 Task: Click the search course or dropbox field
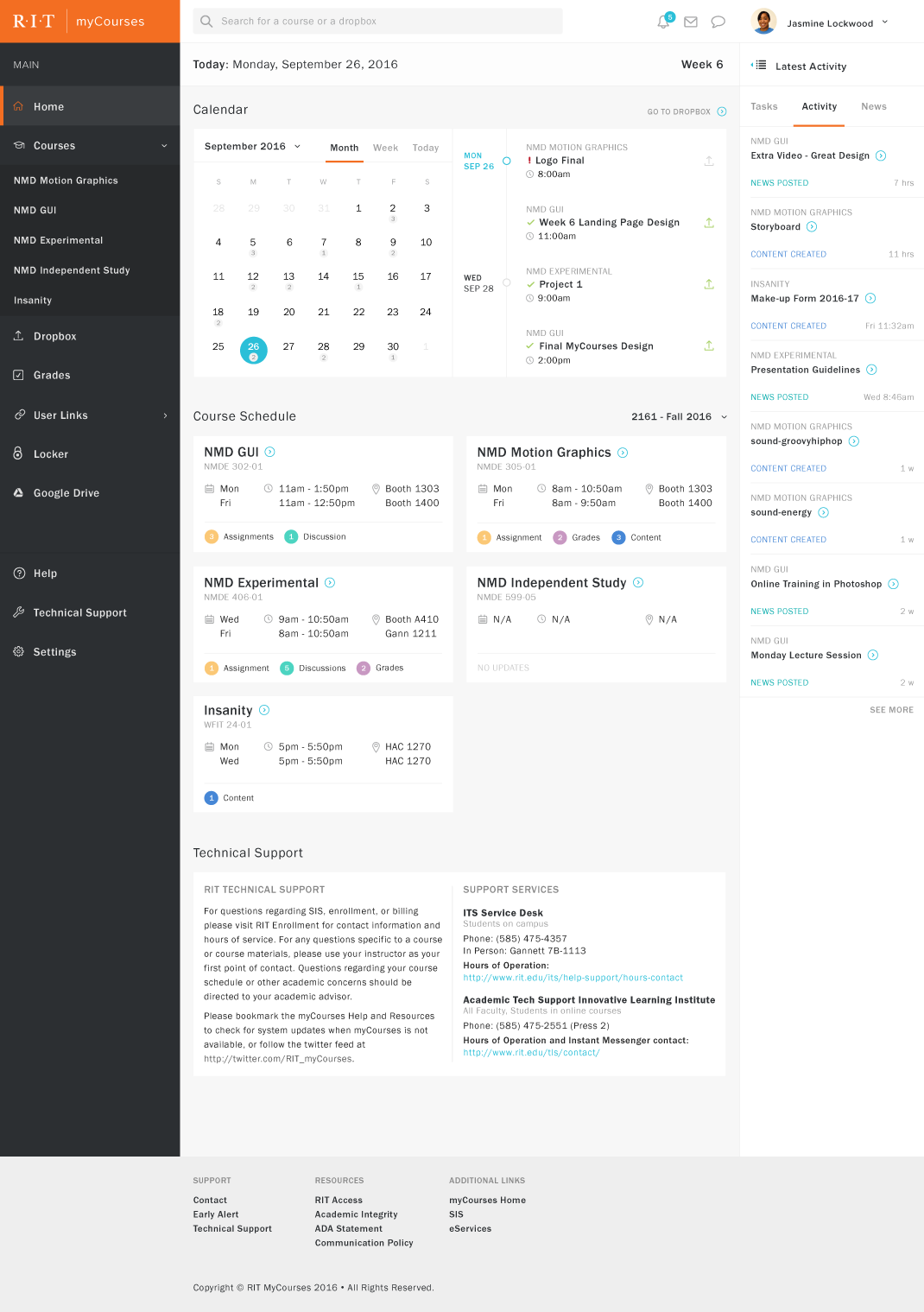coord(377,21)
